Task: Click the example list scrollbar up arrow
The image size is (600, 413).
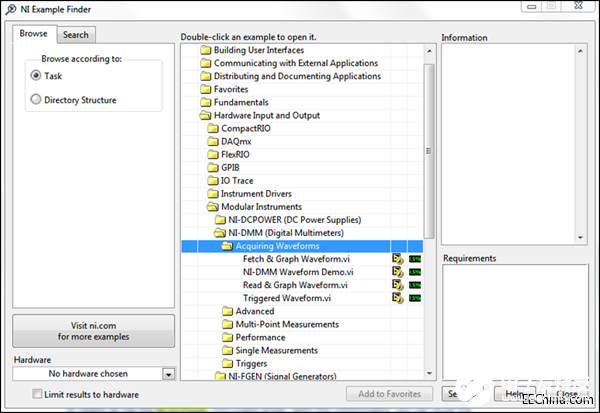Action: pyautogui.click(x=429, y=51)
